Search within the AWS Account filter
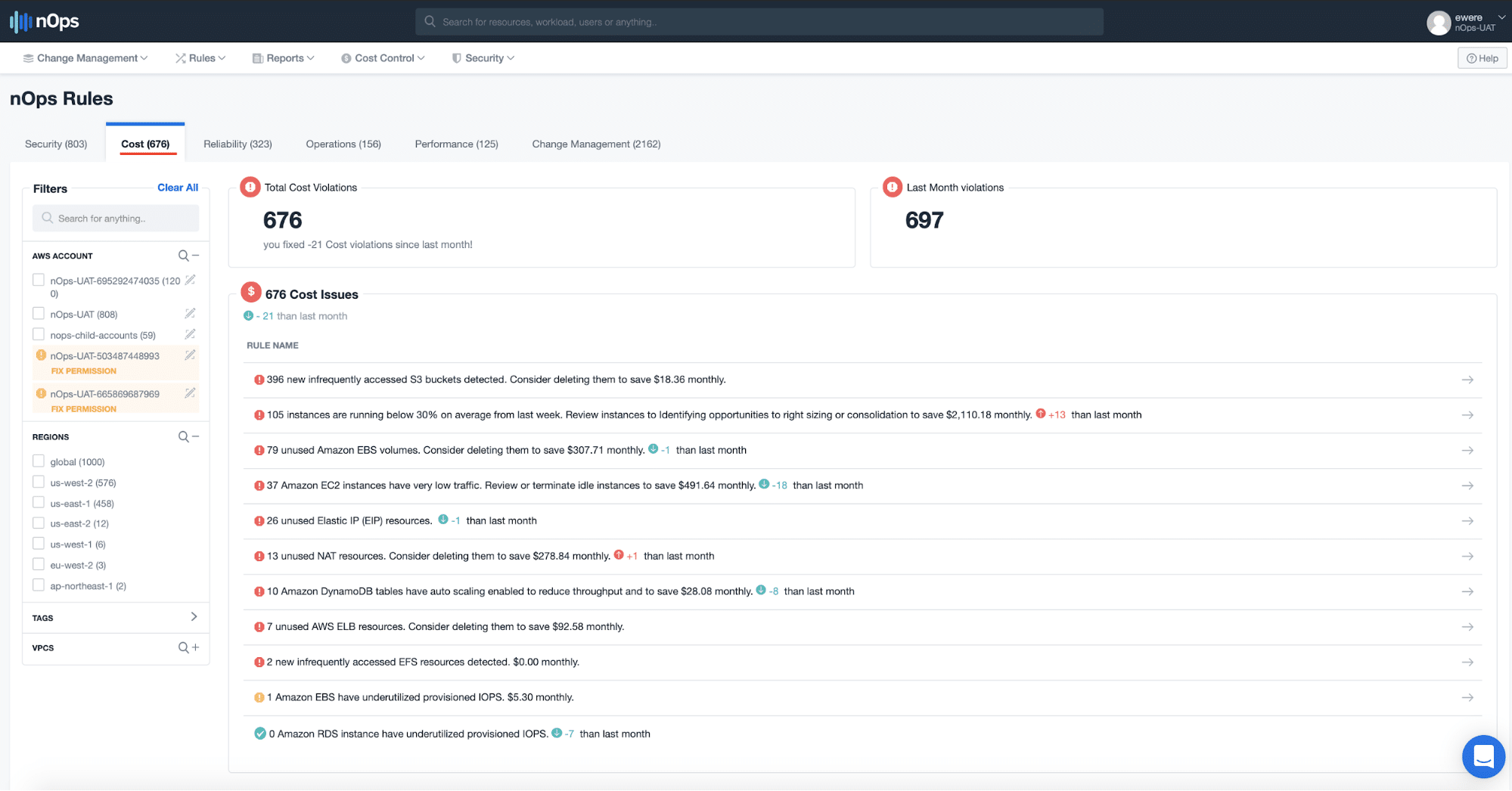Screen dimensions: 1512x791 coord(183,256)
